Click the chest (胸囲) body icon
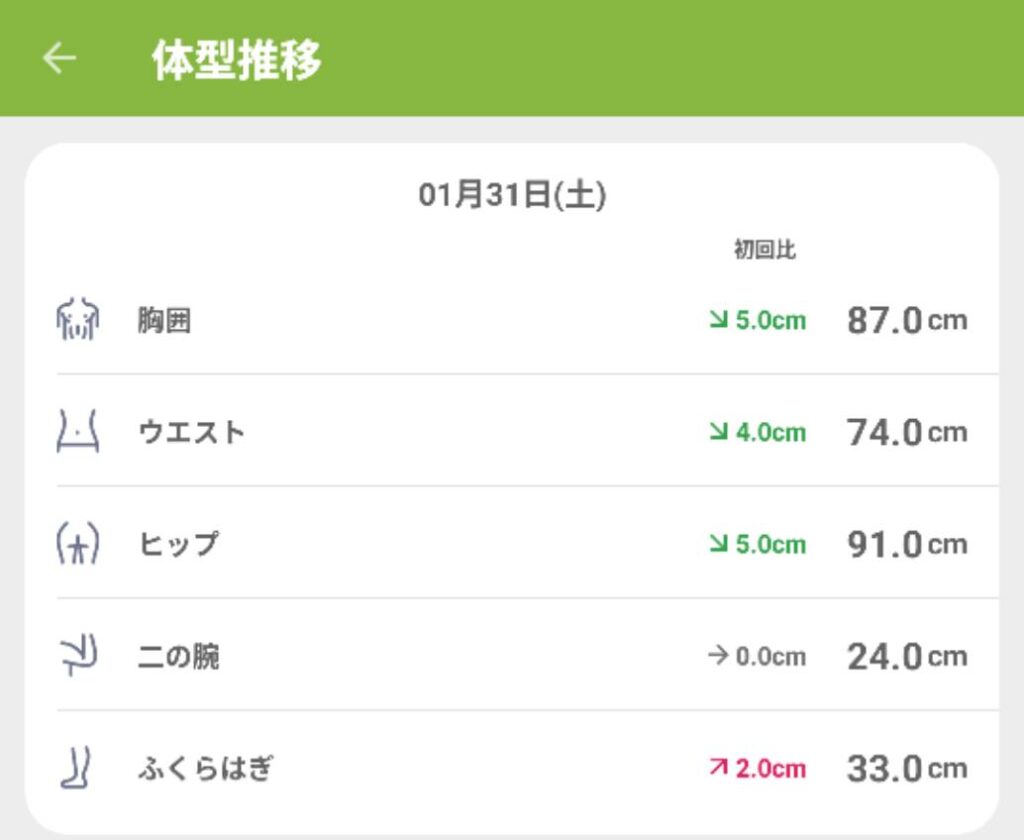This screenshot has width=1024, height=840. pos(77,320)
